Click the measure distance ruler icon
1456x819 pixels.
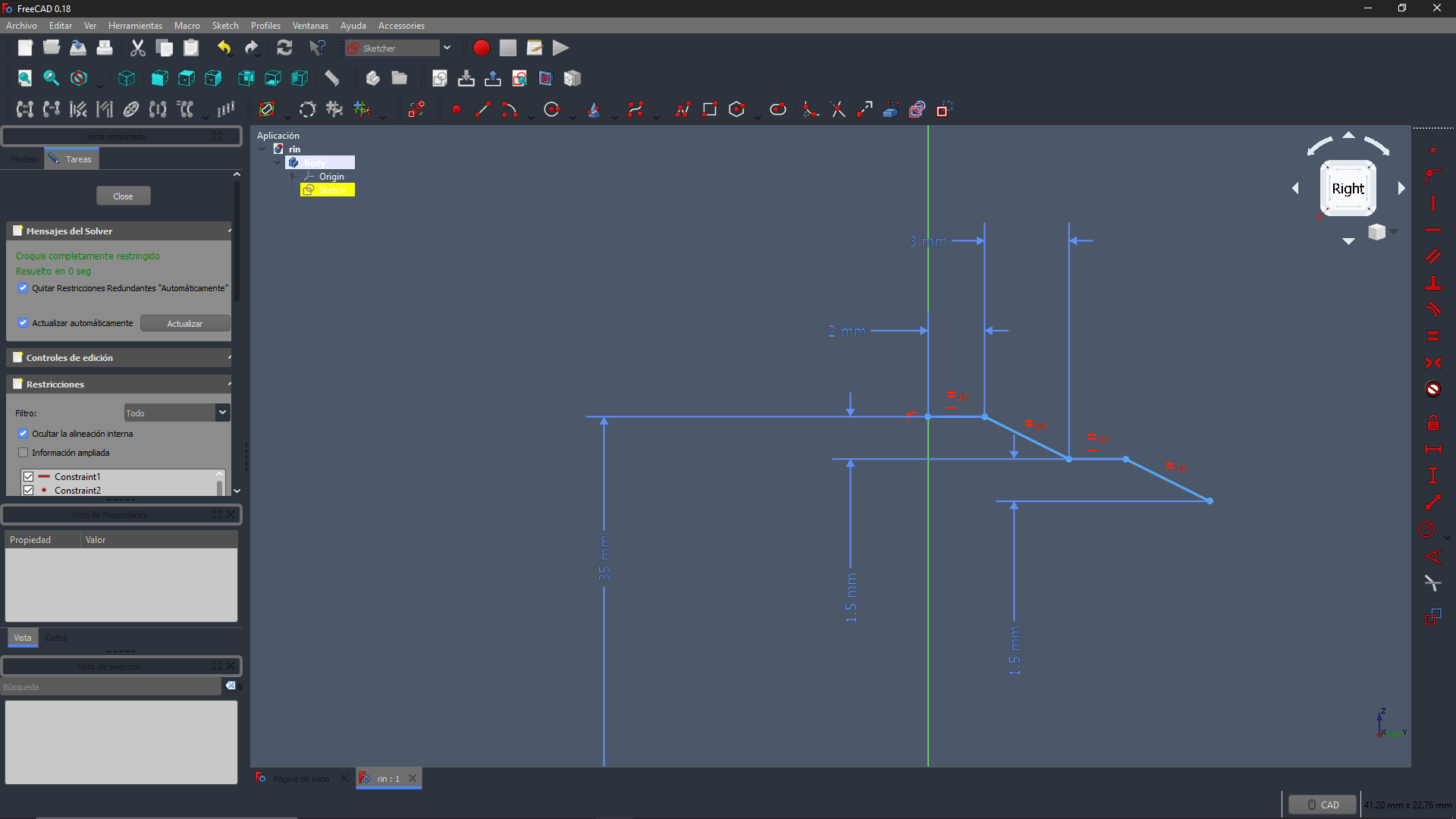(x=332, y=79)
